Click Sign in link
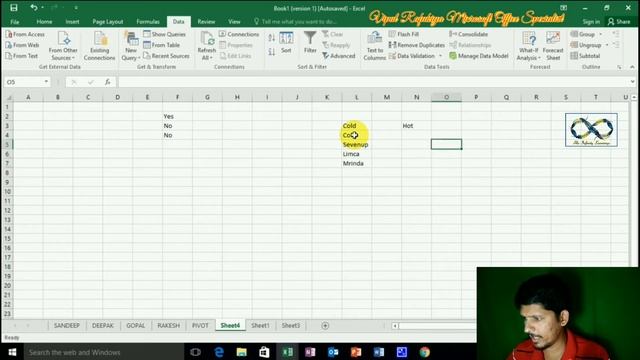640x360 pixels. coord(591,22)
